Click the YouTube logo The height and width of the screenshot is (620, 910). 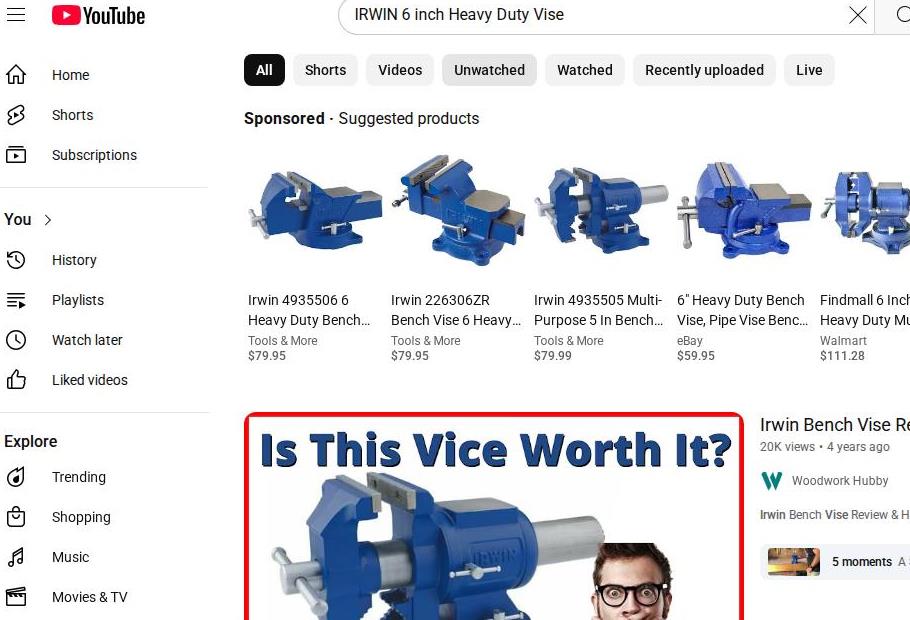[x=98, y=16]
